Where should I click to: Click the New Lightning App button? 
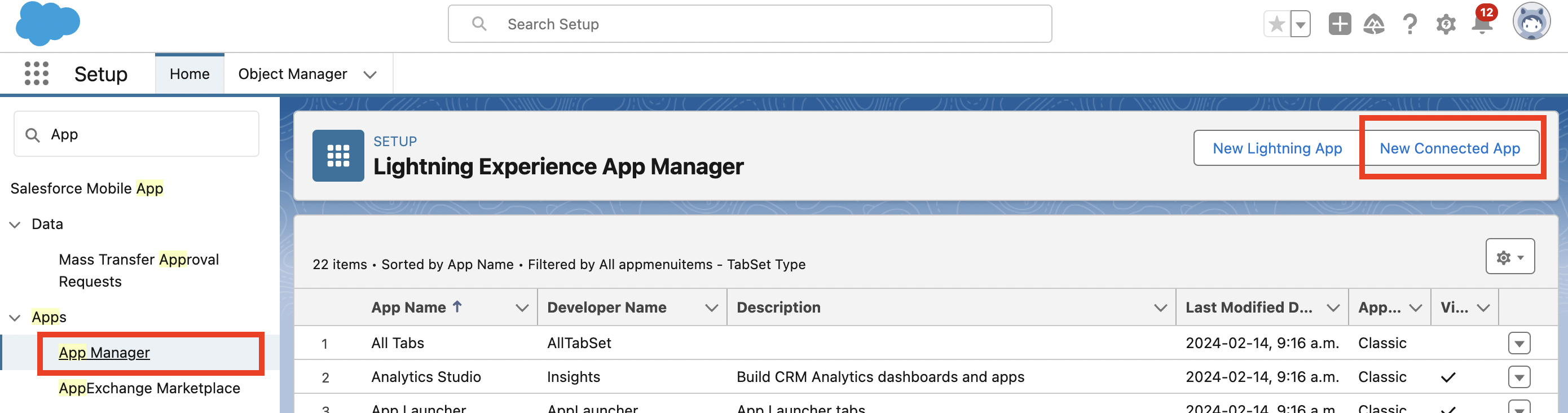coord(1276,148)
